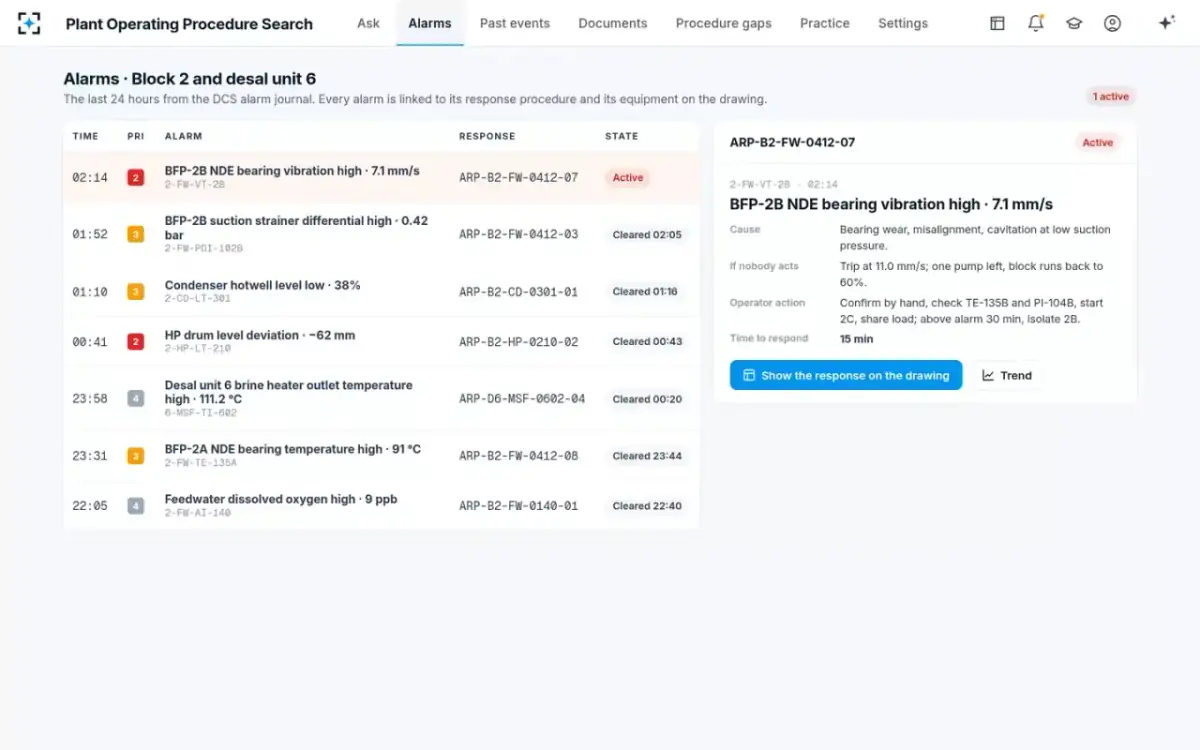The height and width of the screenshot is (750, 1200).
Task: Click priority 2 badge for HP drum level alarm
Action: (x=135, y=342)
